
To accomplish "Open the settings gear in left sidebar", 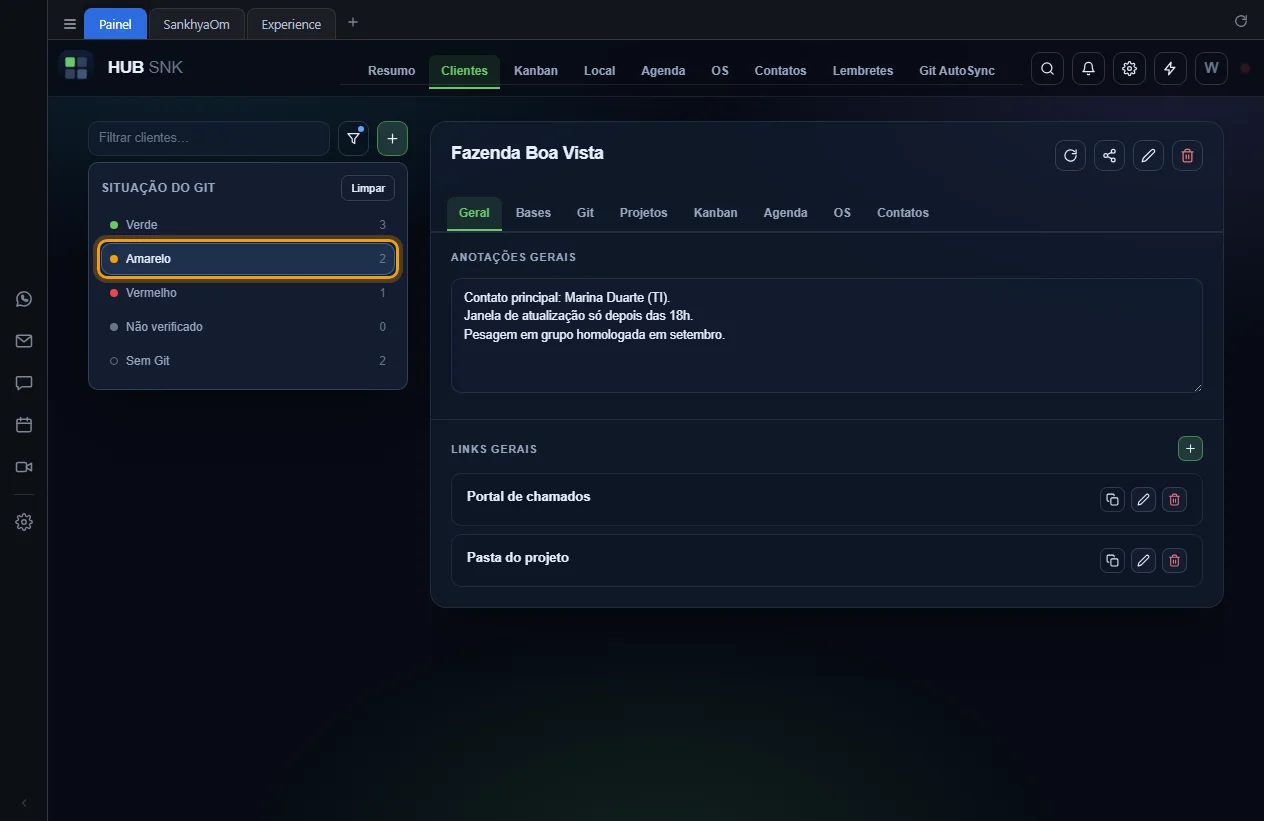I will pos(24,522).
